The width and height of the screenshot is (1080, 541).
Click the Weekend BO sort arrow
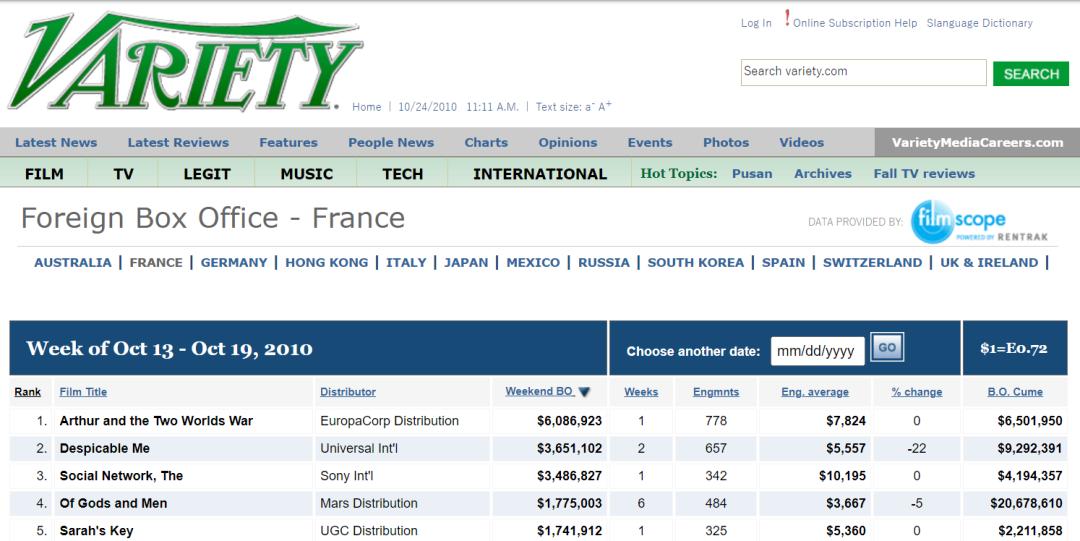click(x=584, y=392)
